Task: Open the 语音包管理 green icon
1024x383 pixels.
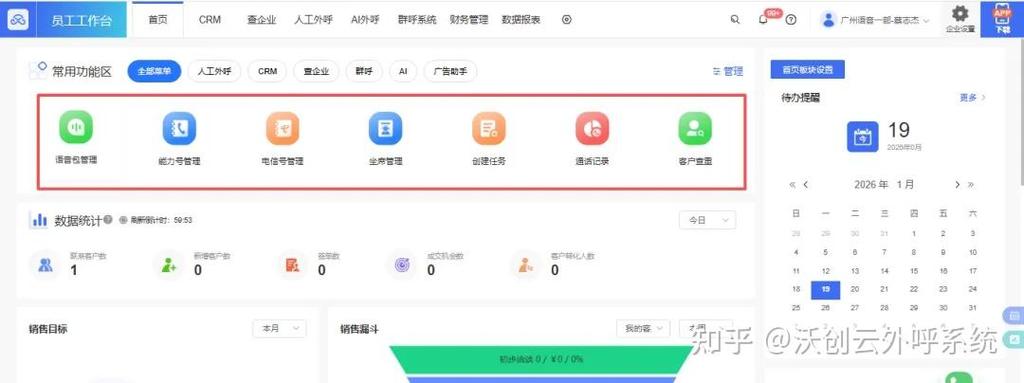Action: [76, 127]
